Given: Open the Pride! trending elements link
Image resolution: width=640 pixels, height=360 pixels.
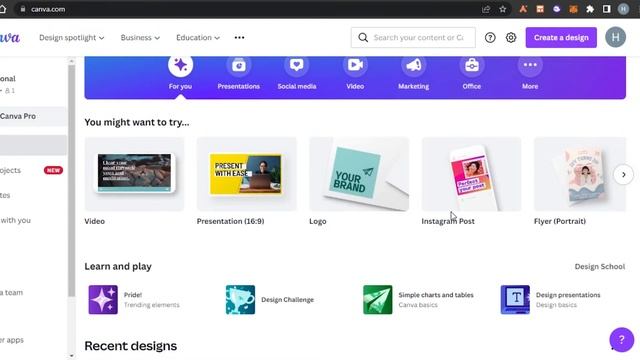Looking at the screenshot, I should tap(151, 300).
